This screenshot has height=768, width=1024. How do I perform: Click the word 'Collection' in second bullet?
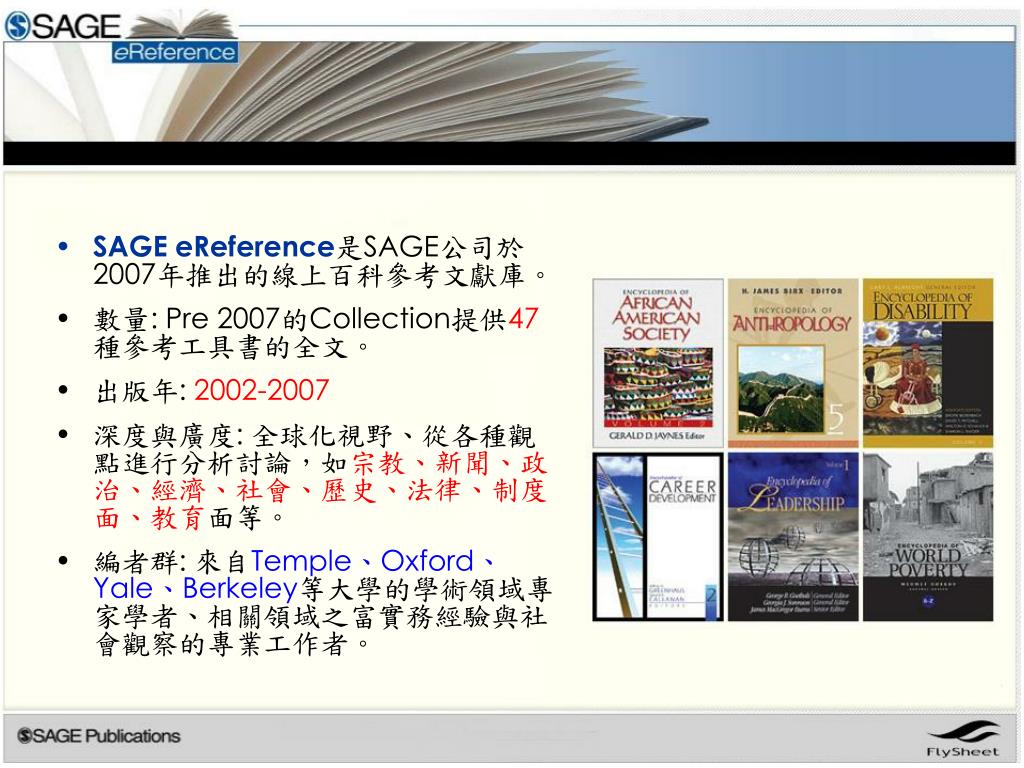coord(381,319)
